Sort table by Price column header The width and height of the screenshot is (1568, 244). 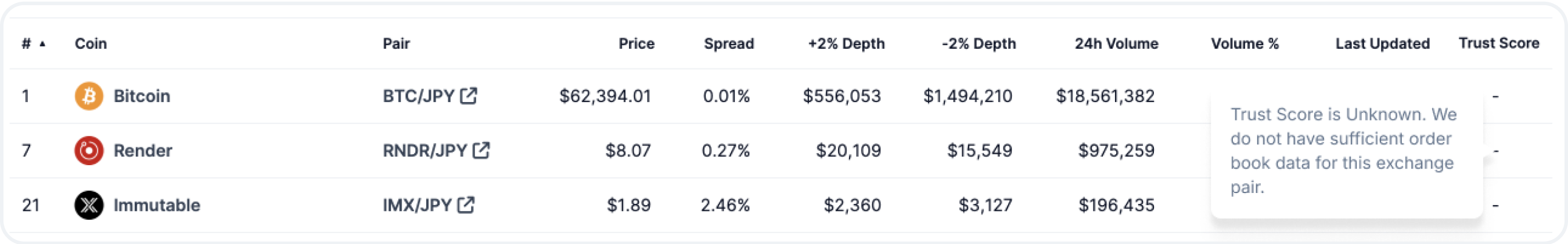[x=636, y=43]
